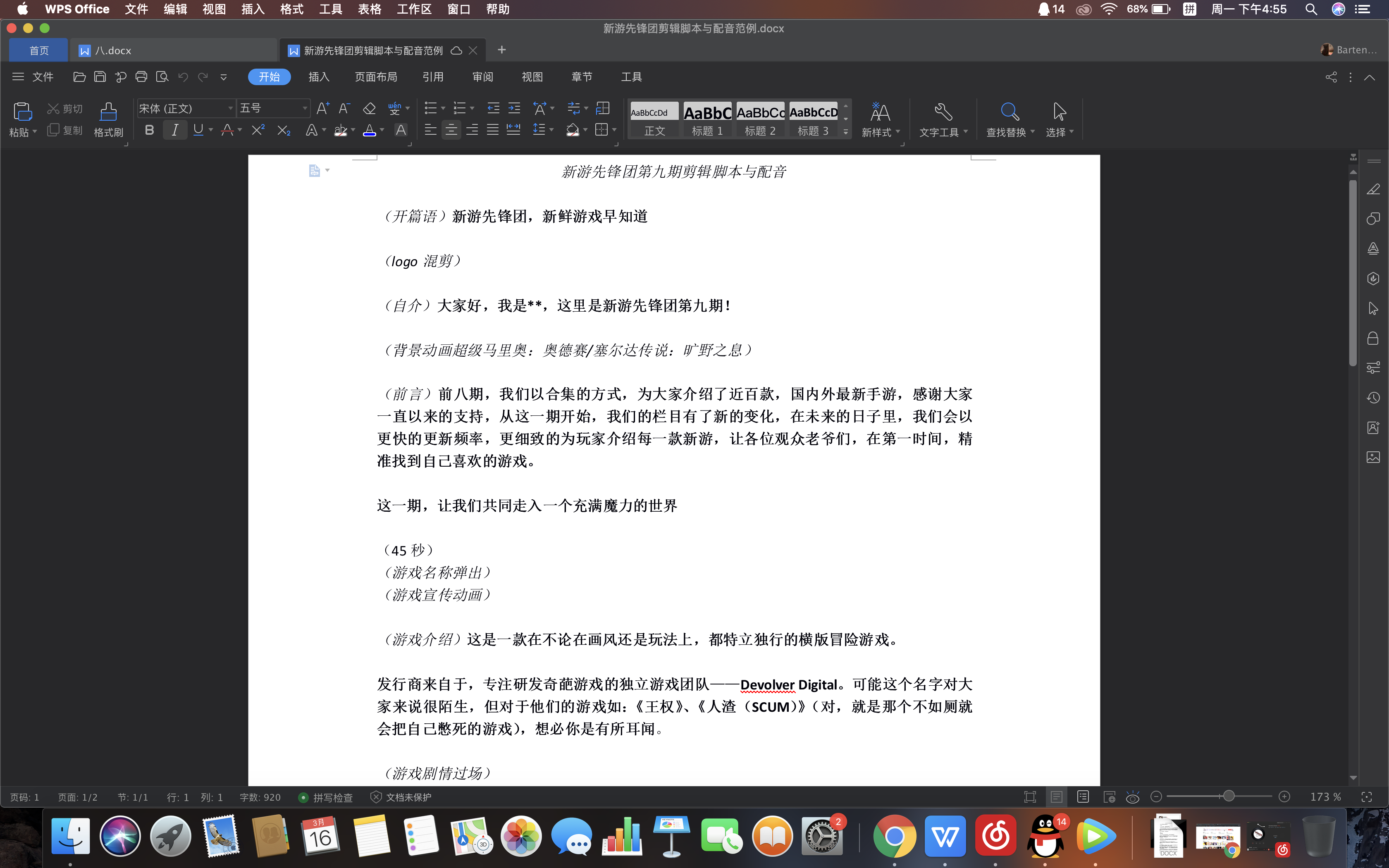Click the fullscreen icon at status bar end
The image size is (1389, 868).
click(x=1367, y=797)
